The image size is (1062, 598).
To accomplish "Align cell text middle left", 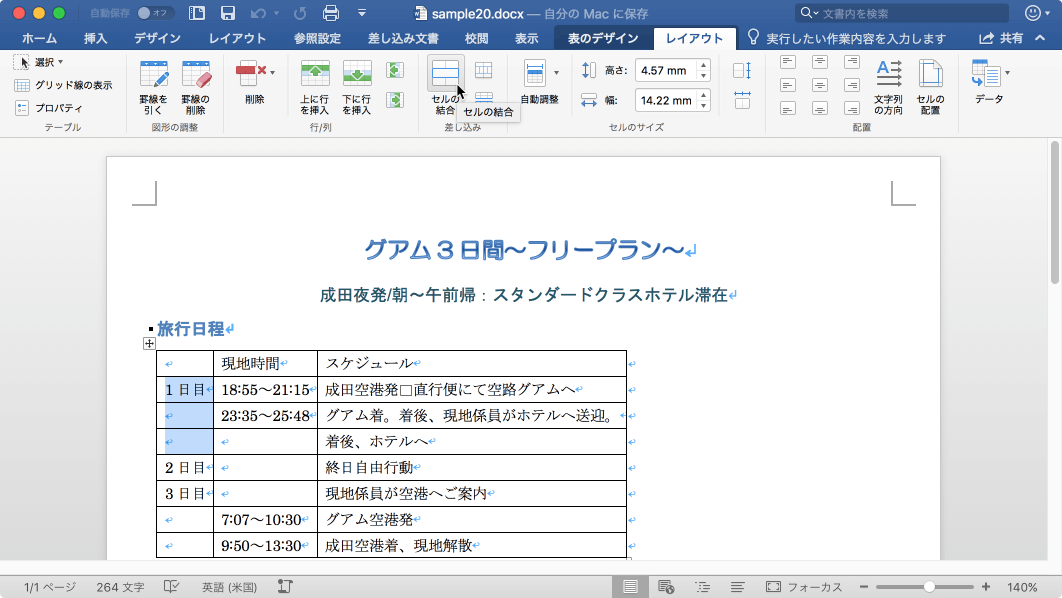I will coord(788,85).
